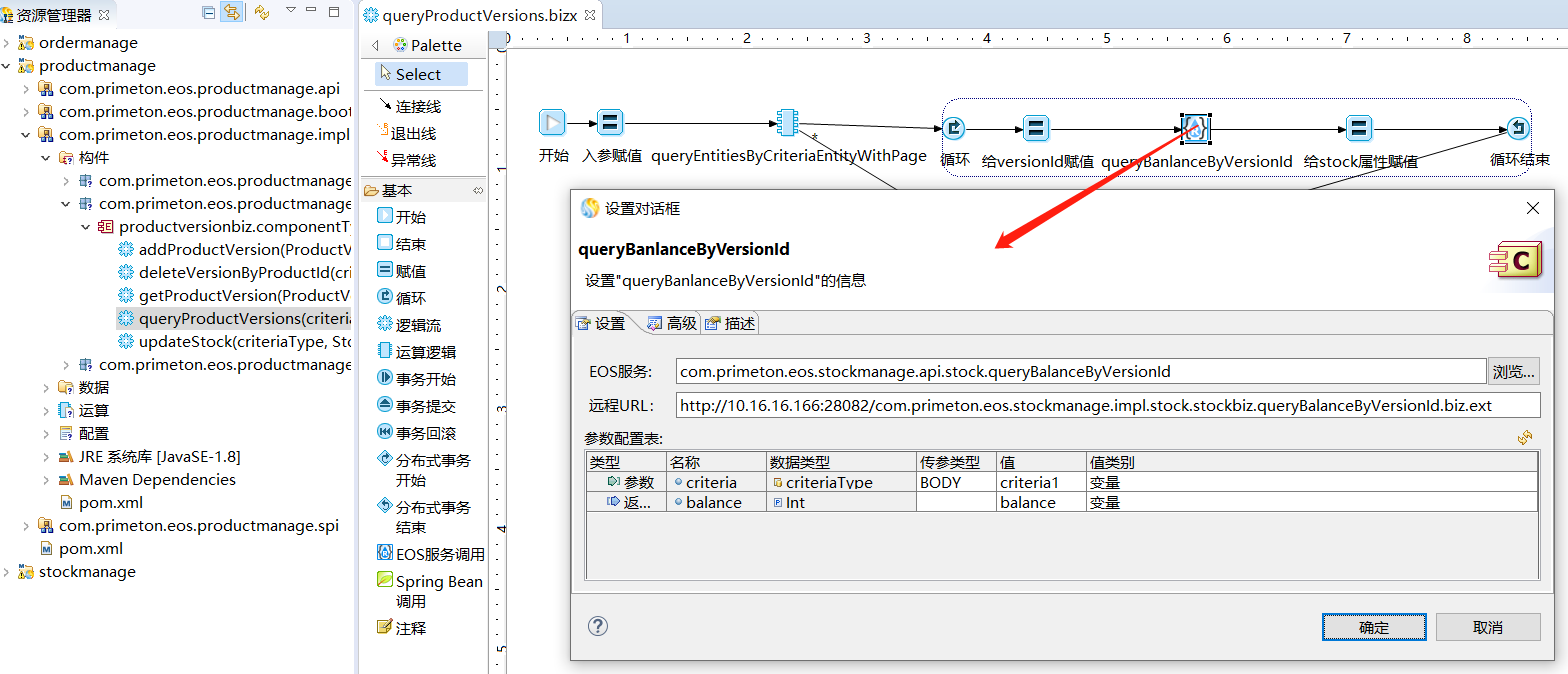The width and height of the screenshot is (1568, 674).
Task: Click the refresh icon above parameter table
Action: (x=1525, y=438)
